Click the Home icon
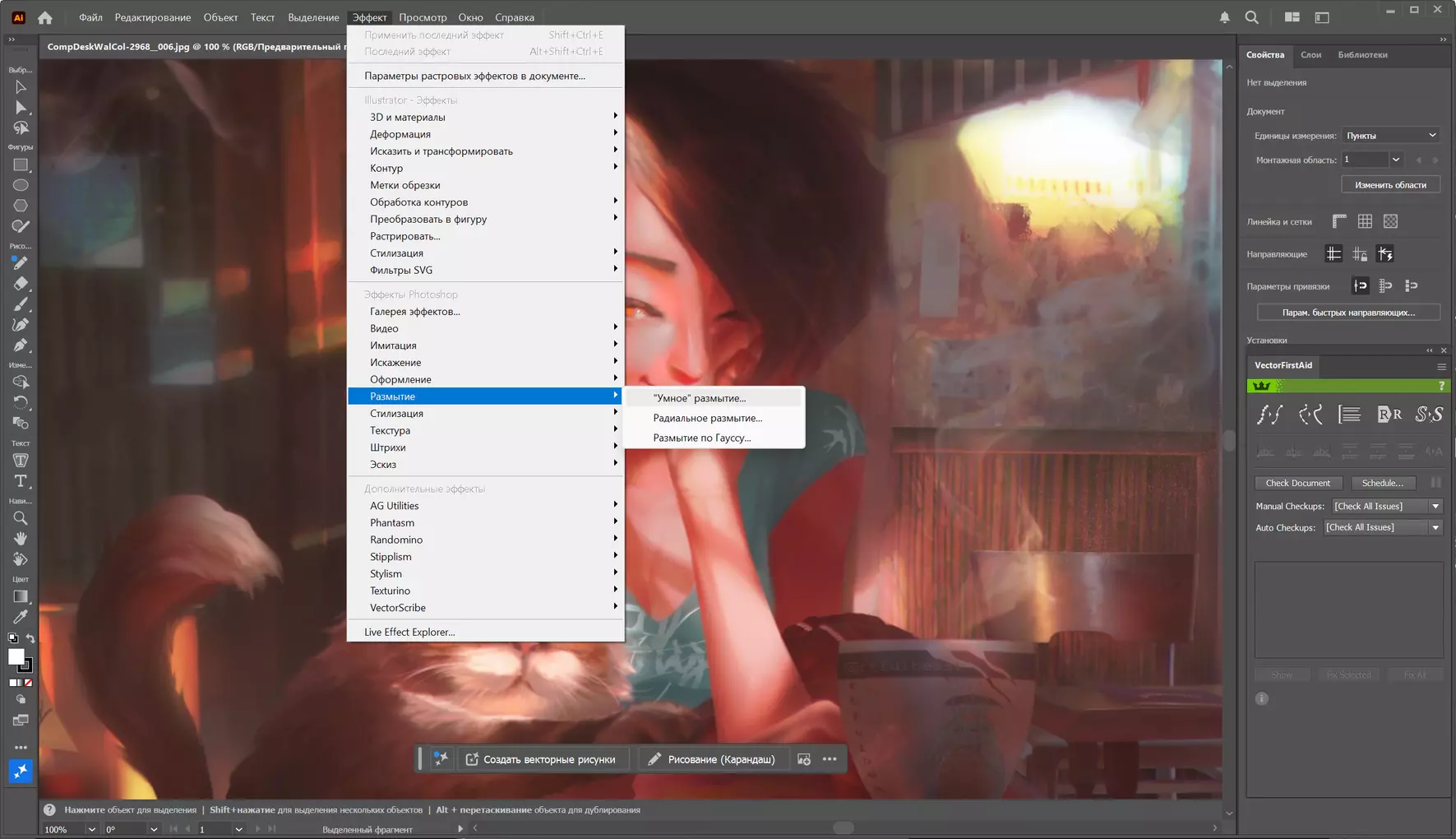Image resolution: width=1456 pixels, height=839 pixels. click(45, 17)
